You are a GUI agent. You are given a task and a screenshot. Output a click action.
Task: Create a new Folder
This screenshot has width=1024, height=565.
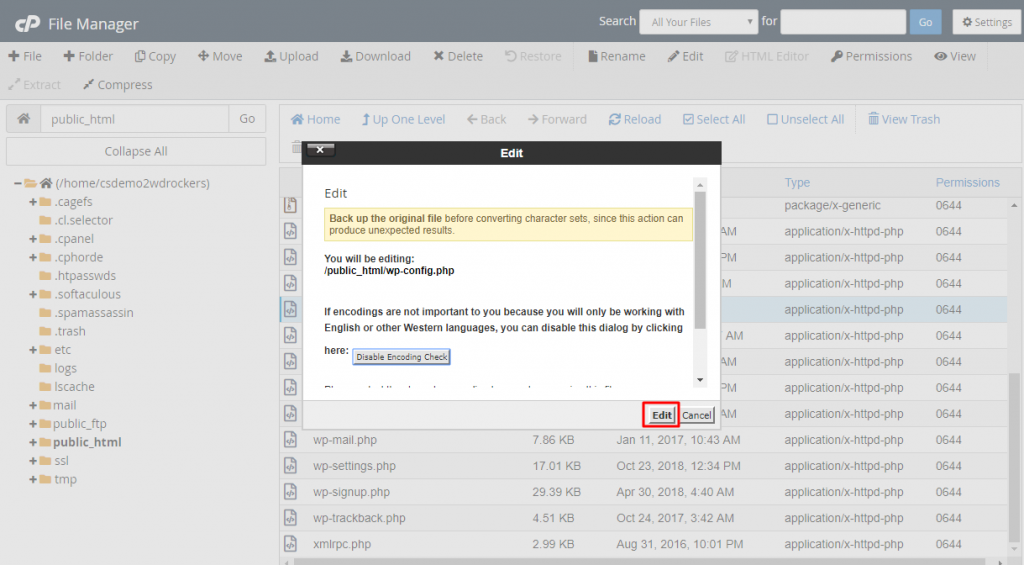(88, 56)
